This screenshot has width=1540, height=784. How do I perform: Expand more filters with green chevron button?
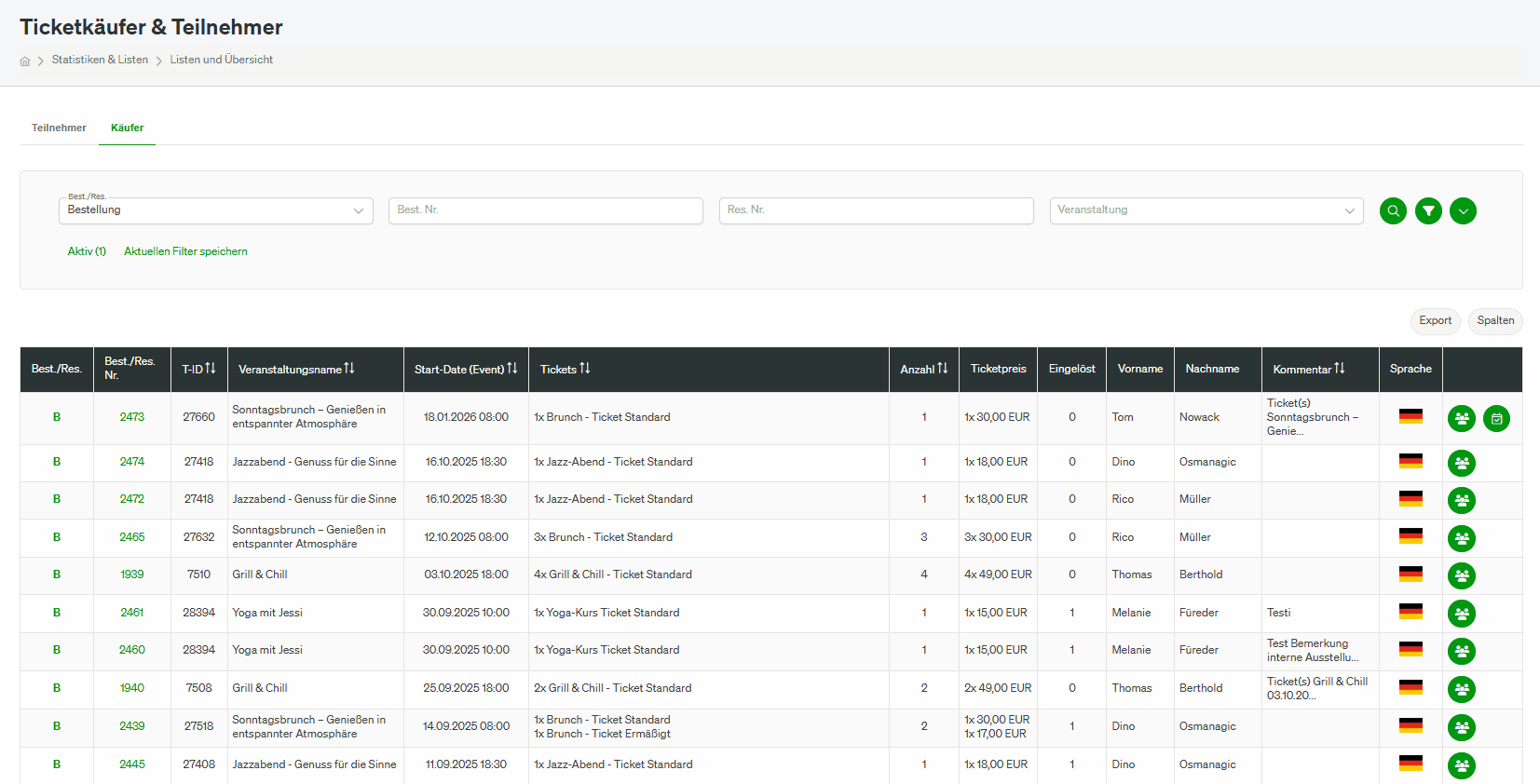point(1463,210)
